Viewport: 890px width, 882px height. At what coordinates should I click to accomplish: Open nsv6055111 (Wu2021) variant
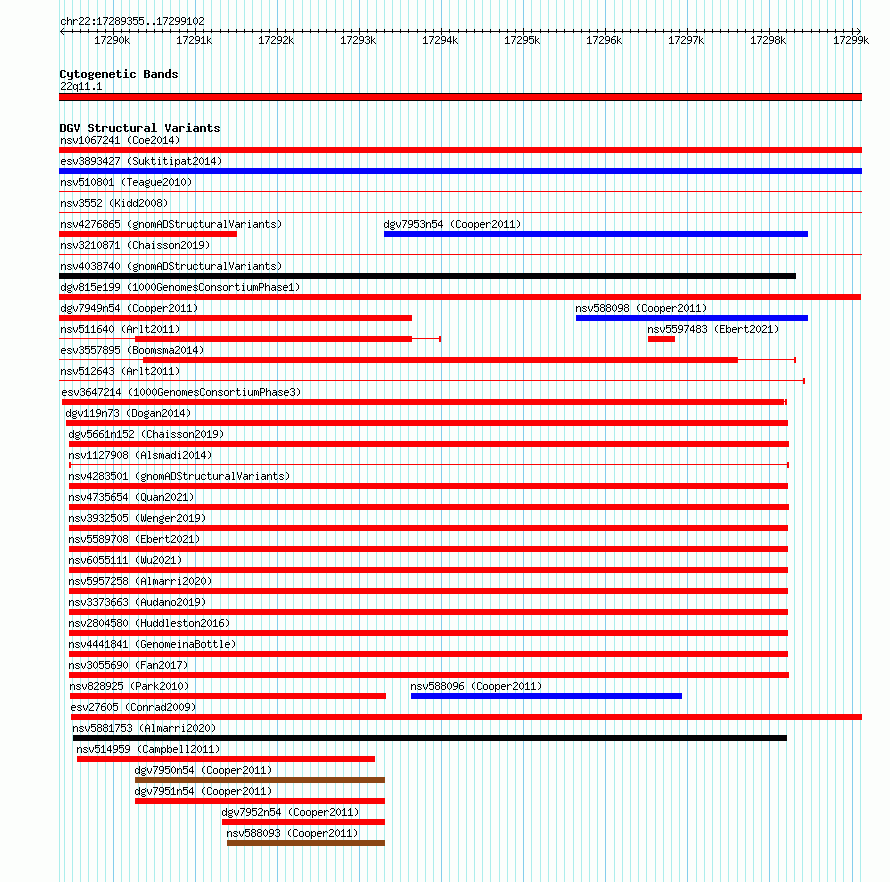[125, 560]
